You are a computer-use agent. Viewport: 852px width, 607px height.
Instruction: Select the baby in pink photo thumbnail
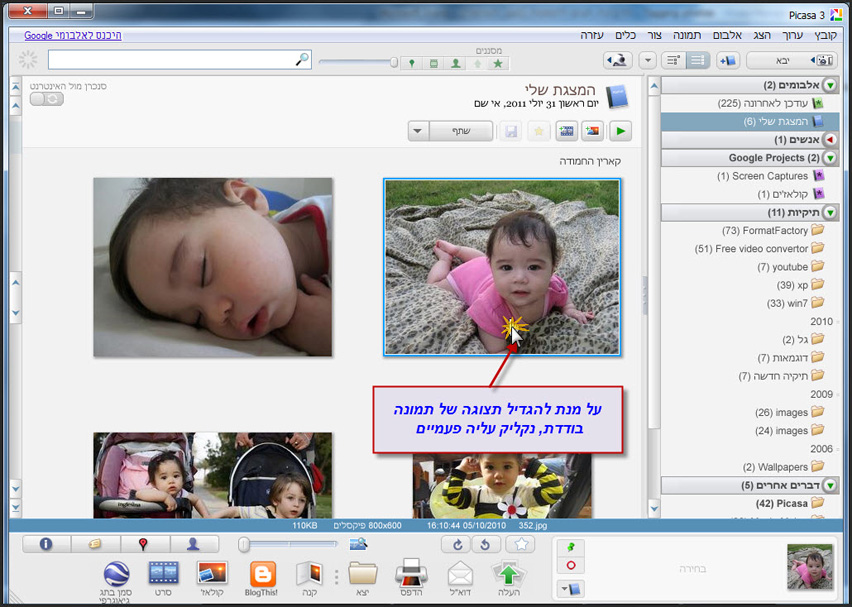[502, 267]
